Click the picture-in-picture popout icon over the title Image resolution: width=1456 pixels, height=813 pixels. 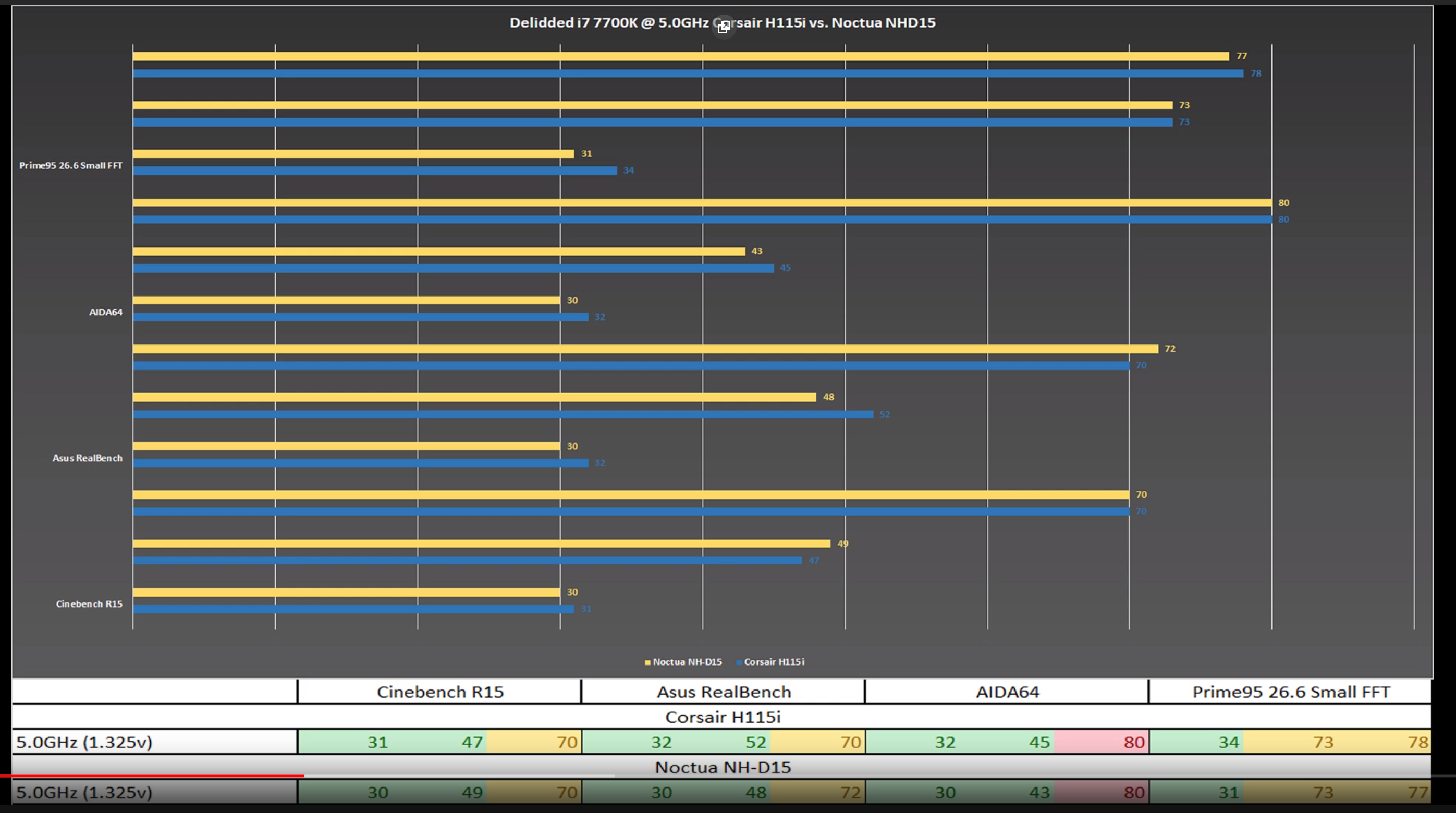(x=724, y=27)
